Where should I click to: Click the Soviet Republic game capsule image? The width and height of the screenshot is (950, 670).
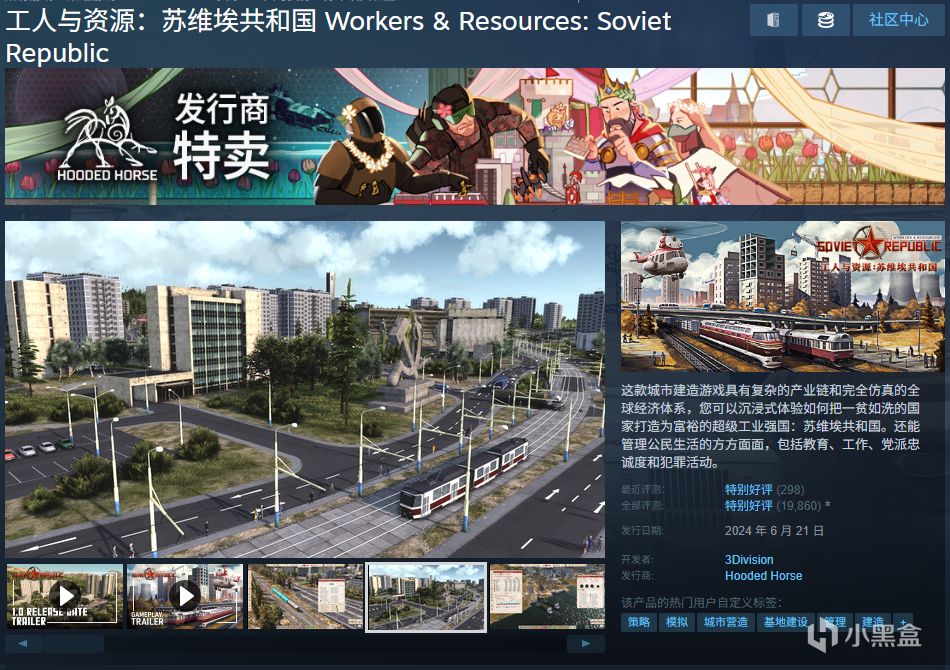tap(782, 296)
